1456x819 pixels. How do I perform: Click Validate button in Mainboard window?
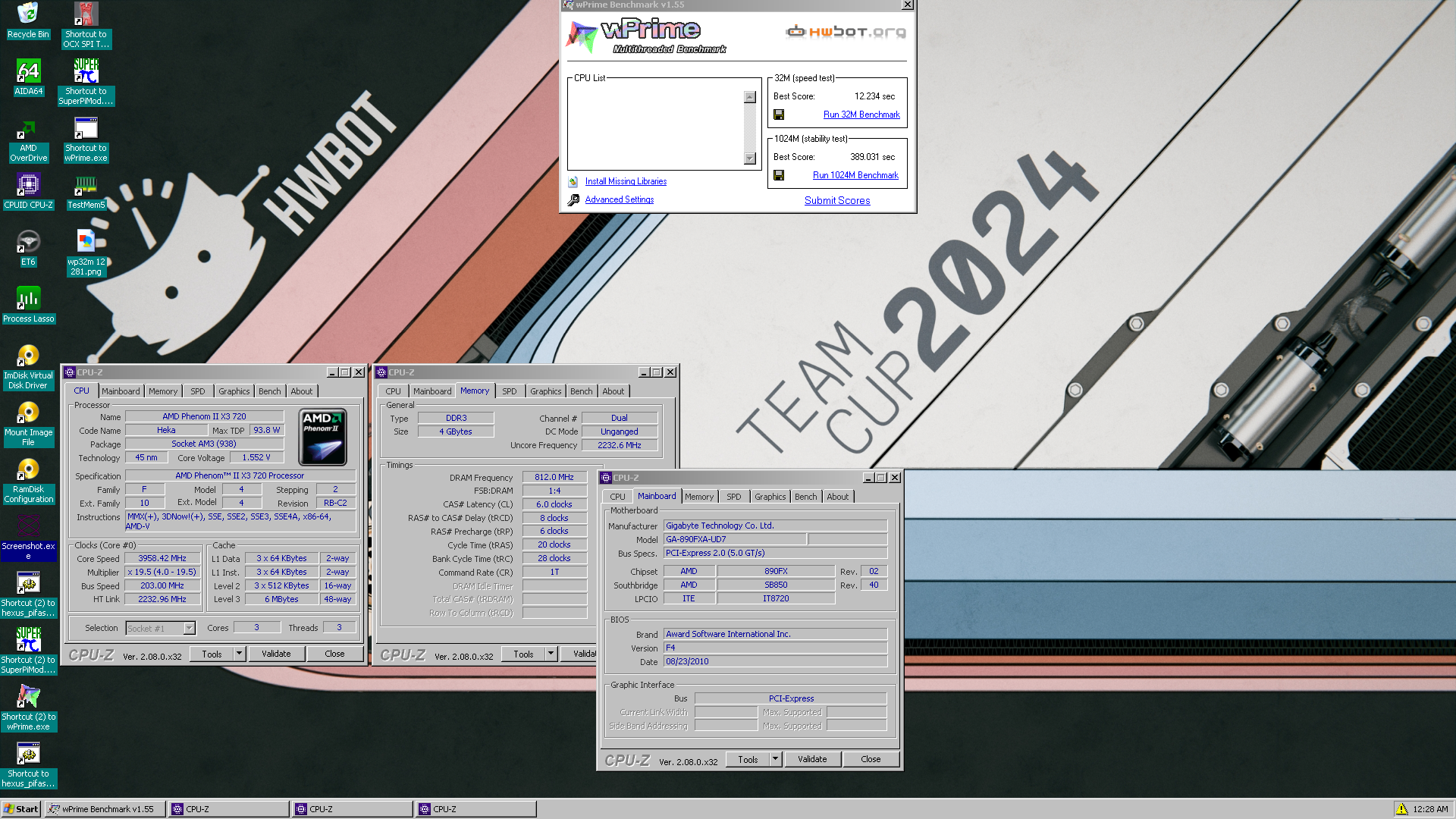[812, 759]
